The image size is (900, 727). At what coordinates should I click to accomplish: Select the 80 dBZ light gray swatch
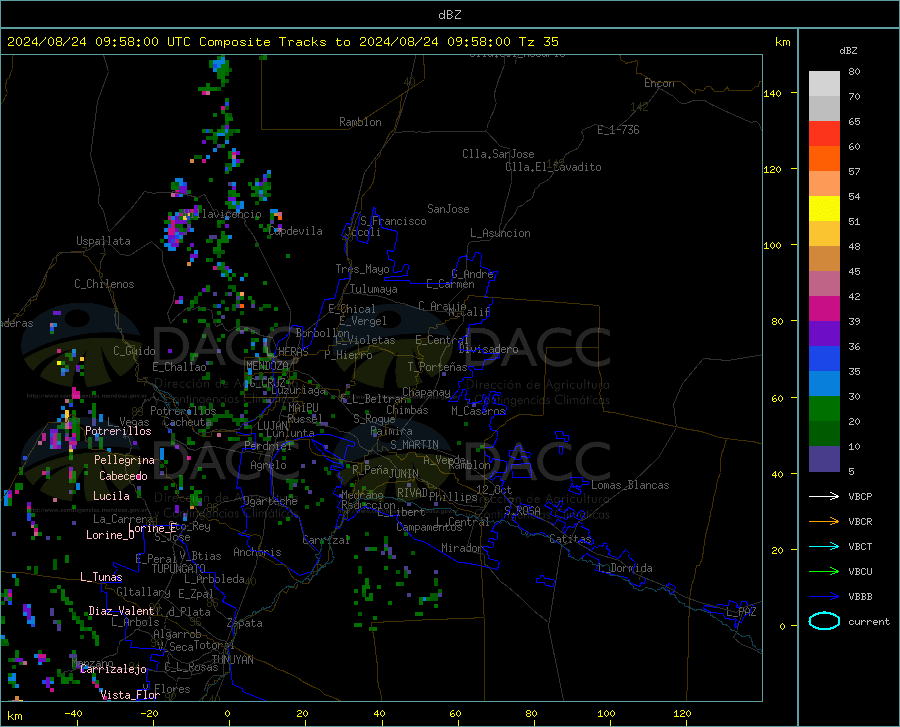(x=824, y=84)
